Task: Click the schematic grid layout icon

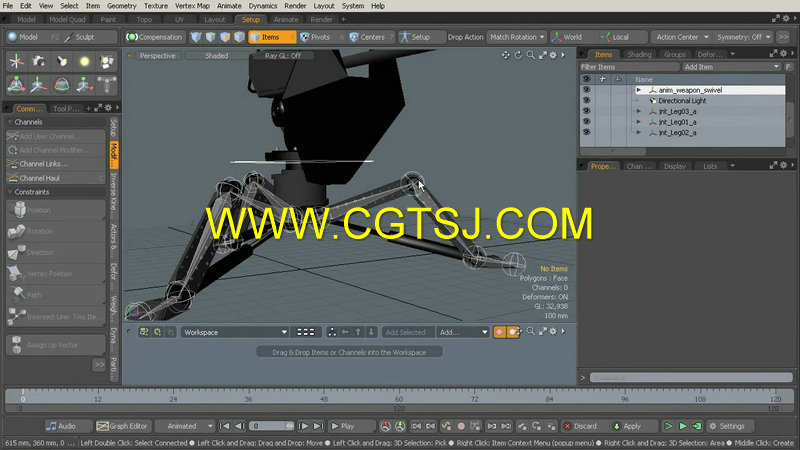Action: tap(306, 332)
